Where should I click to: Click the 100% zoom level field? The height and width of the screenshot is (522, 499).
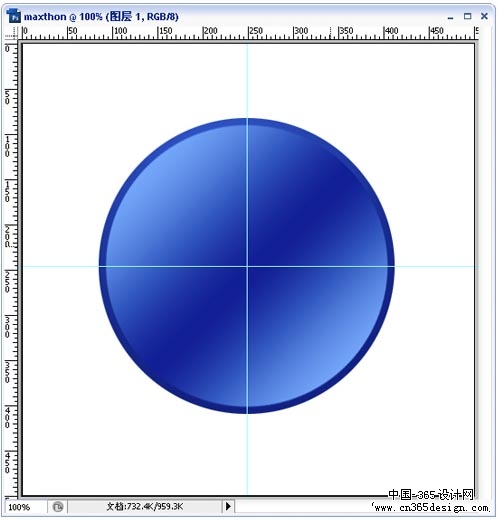[25, 507]
